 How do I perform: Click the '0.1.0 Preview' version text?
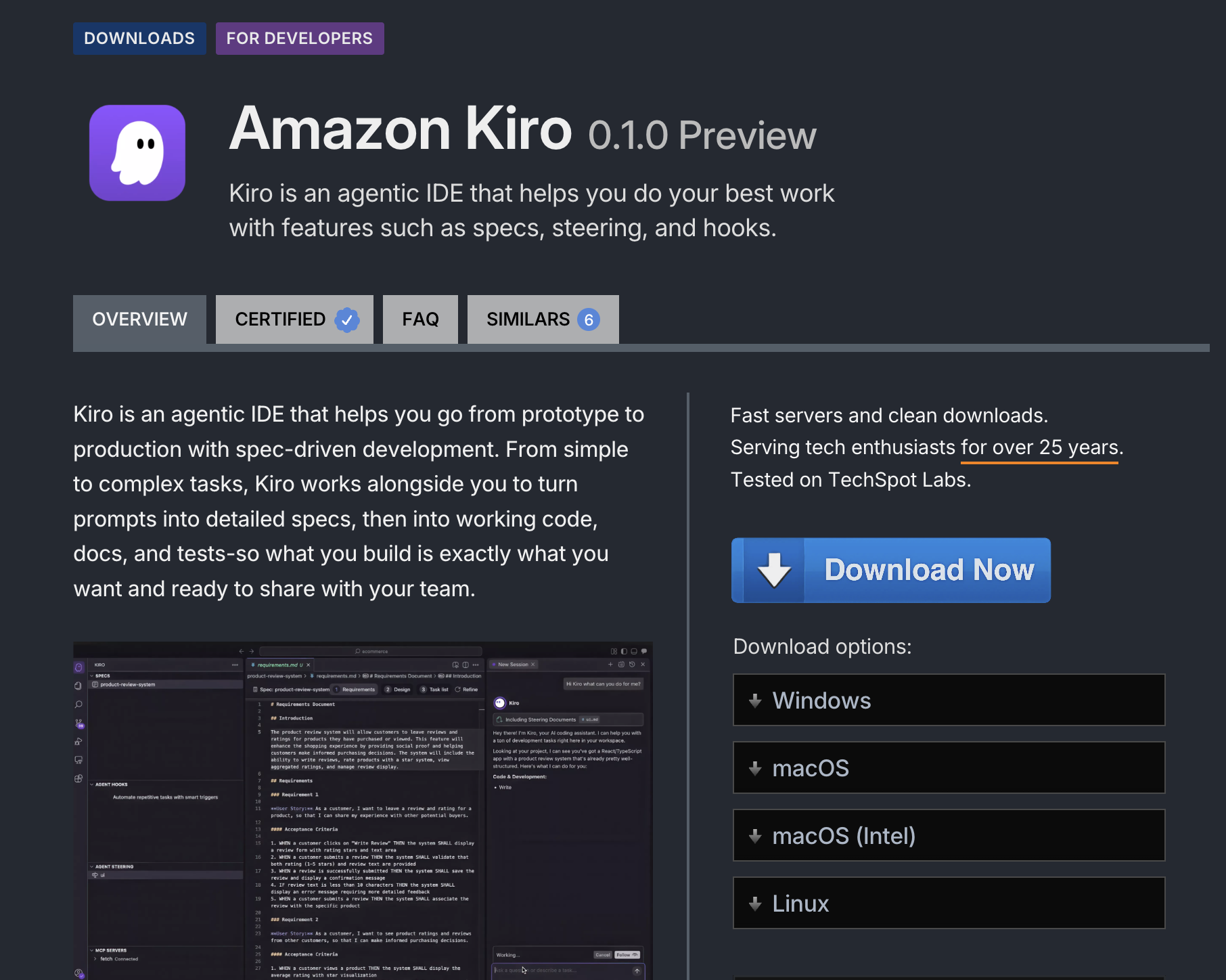click(x=702, y=136)
